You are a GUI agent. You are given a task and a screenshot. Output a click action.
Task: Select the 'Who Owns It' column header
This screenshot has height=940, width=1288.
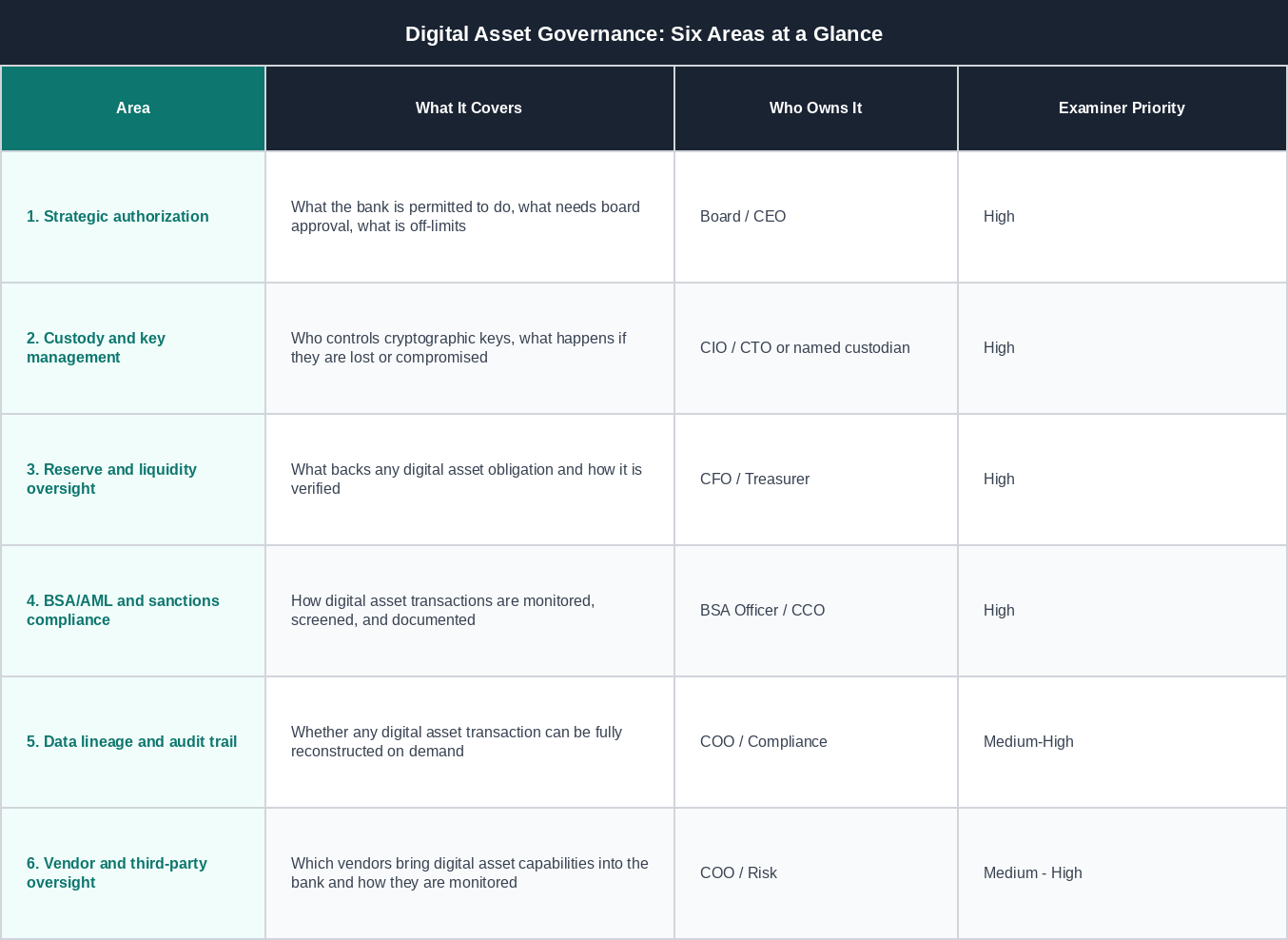coord(815,108)
